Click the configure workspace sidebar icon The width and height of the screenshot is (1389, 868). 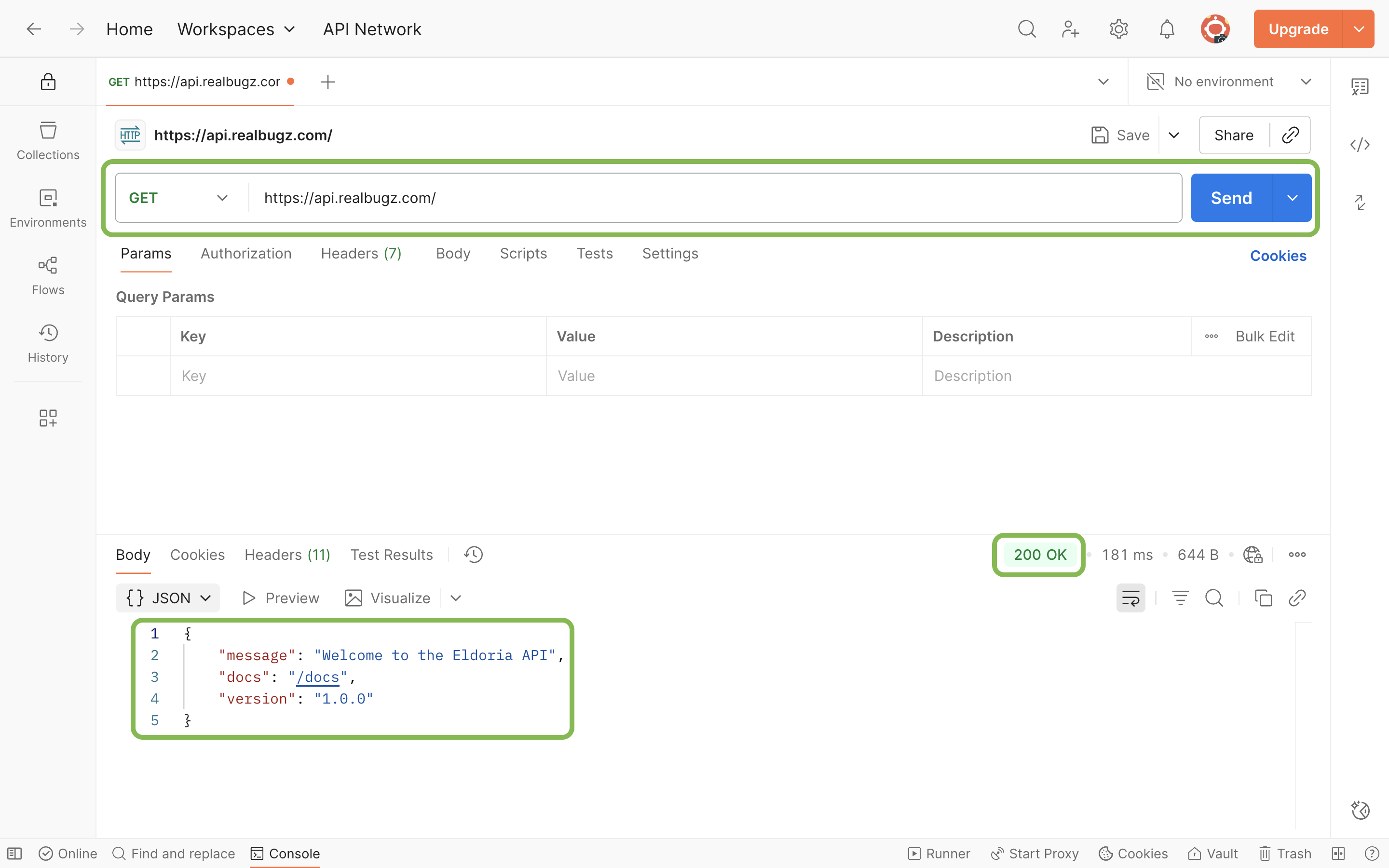point(48,418)
